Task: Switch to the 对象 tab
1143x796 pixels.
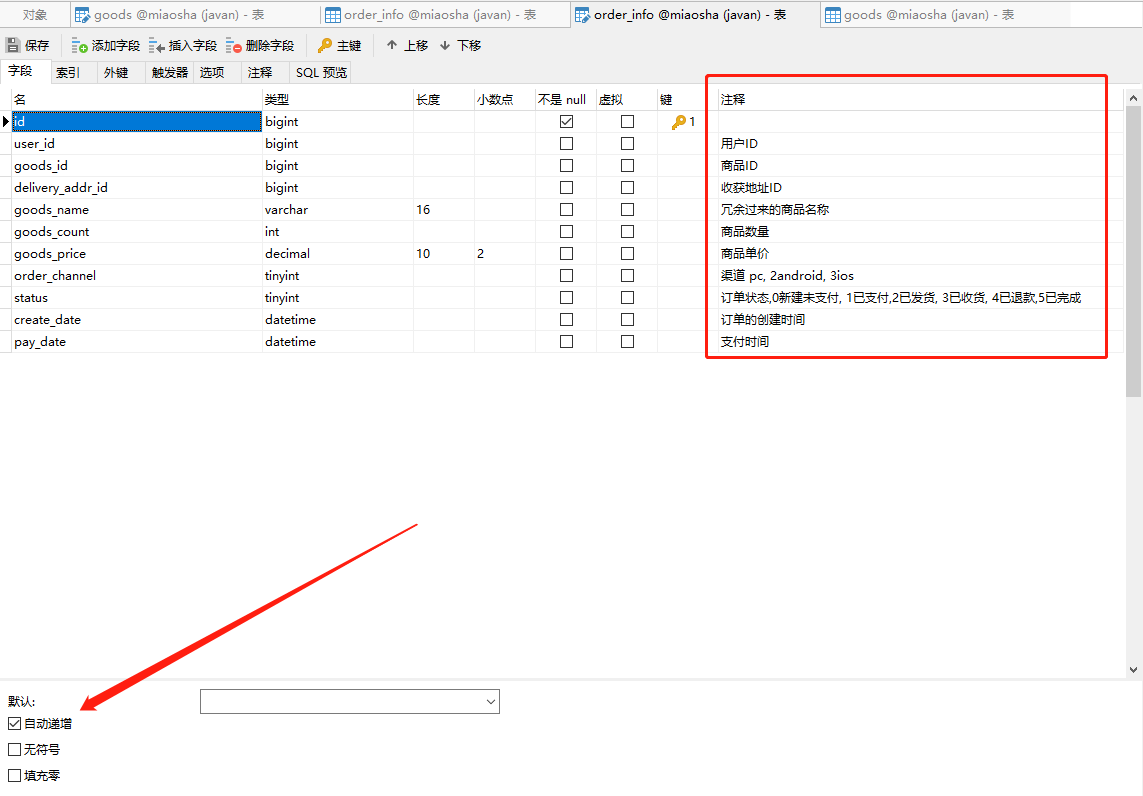Action: tap(35, 15)
